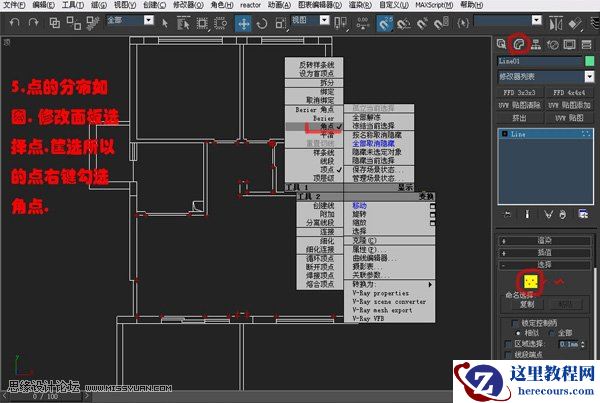This screenshot has width=600, height=403.
Task: Pick the Rectangular Selection Region icon
Action: pos(202,23)
